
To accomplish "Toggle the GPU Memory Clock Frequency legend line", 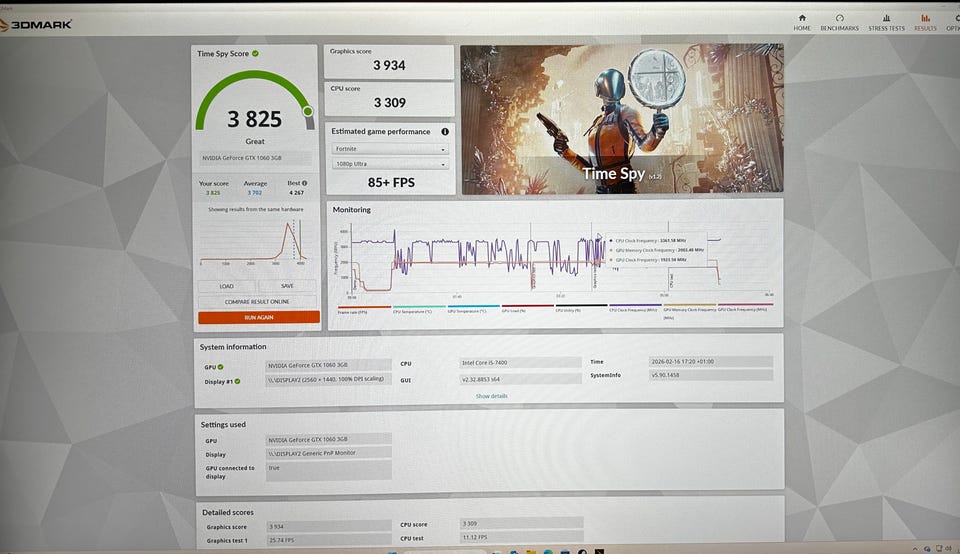I will point(689,310).
